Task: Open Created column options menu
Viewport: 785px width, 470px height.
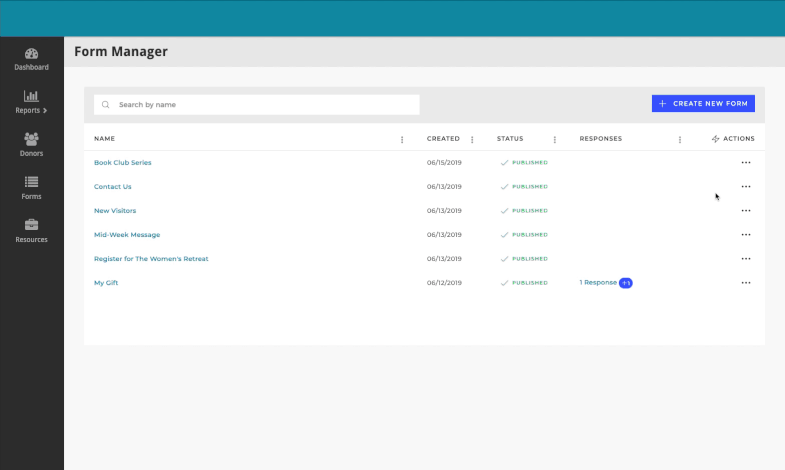Action: (x=472, y=140)
